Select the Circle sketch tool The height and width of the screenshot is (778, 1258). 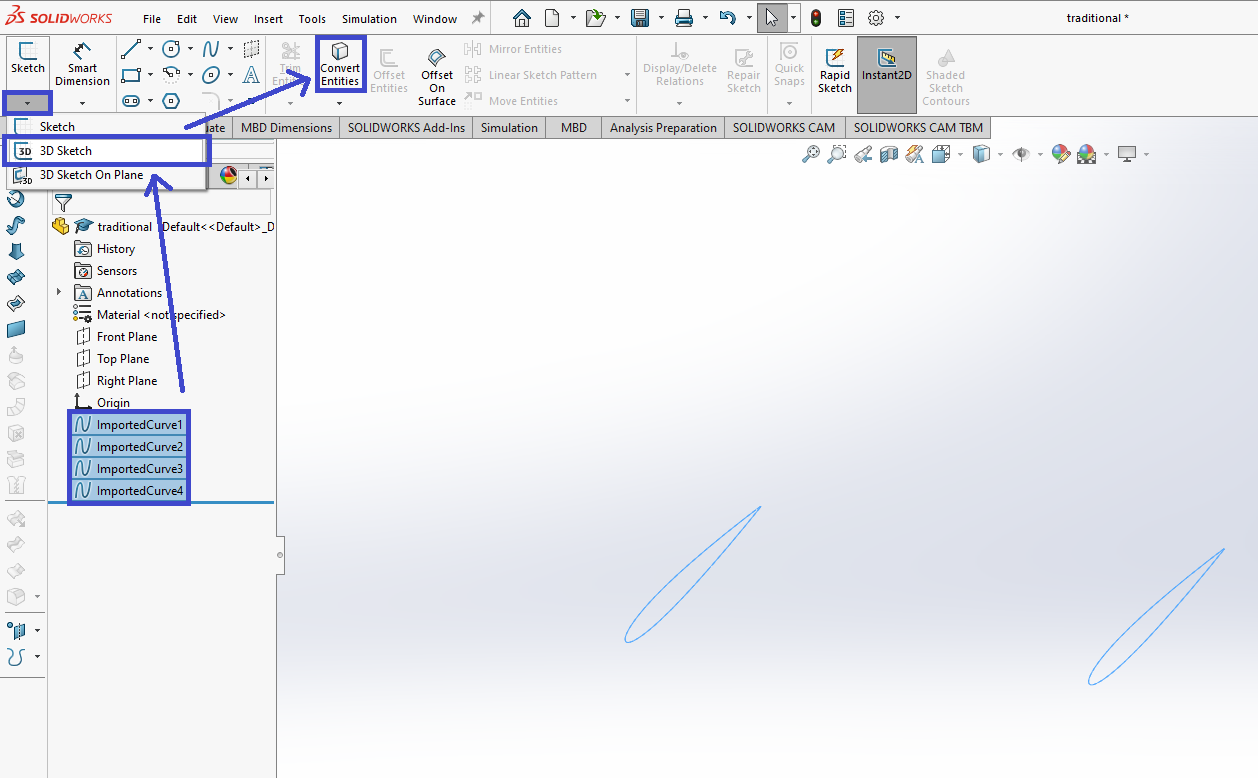pos(172,48)
